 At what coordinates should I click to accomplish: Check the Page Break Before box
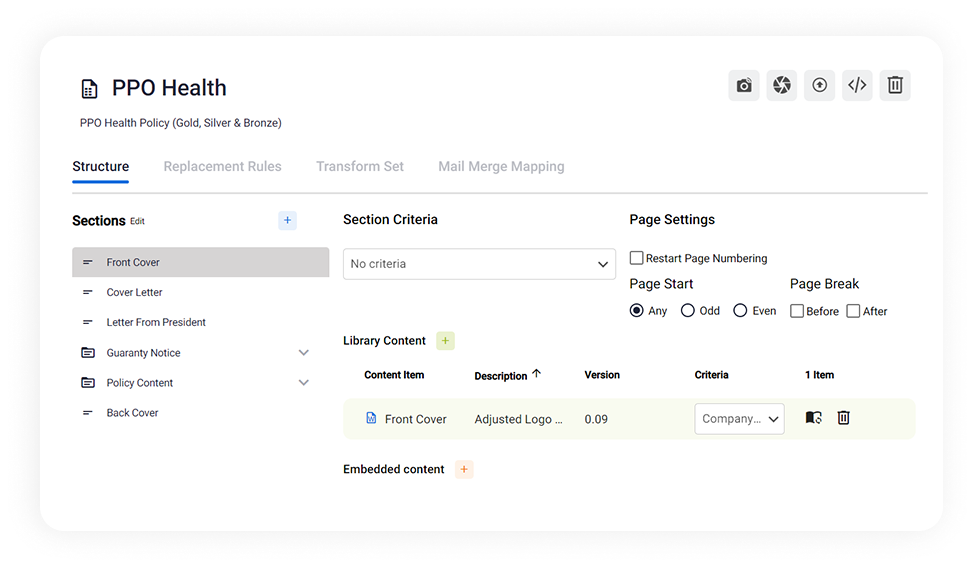tap(797, 311)
